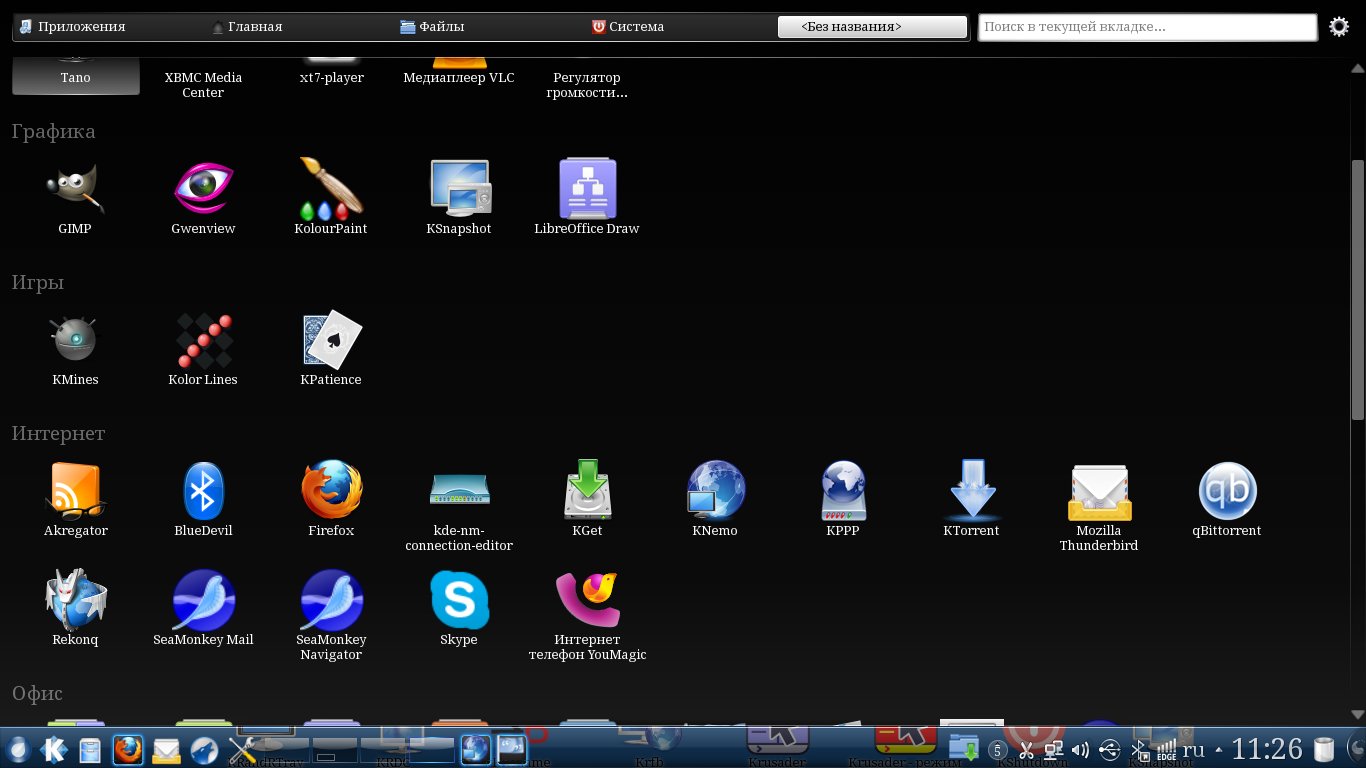The width and height of the screenshot is (1366, 768).
Task: Start qBittorrent
Action: [1227, 500]
